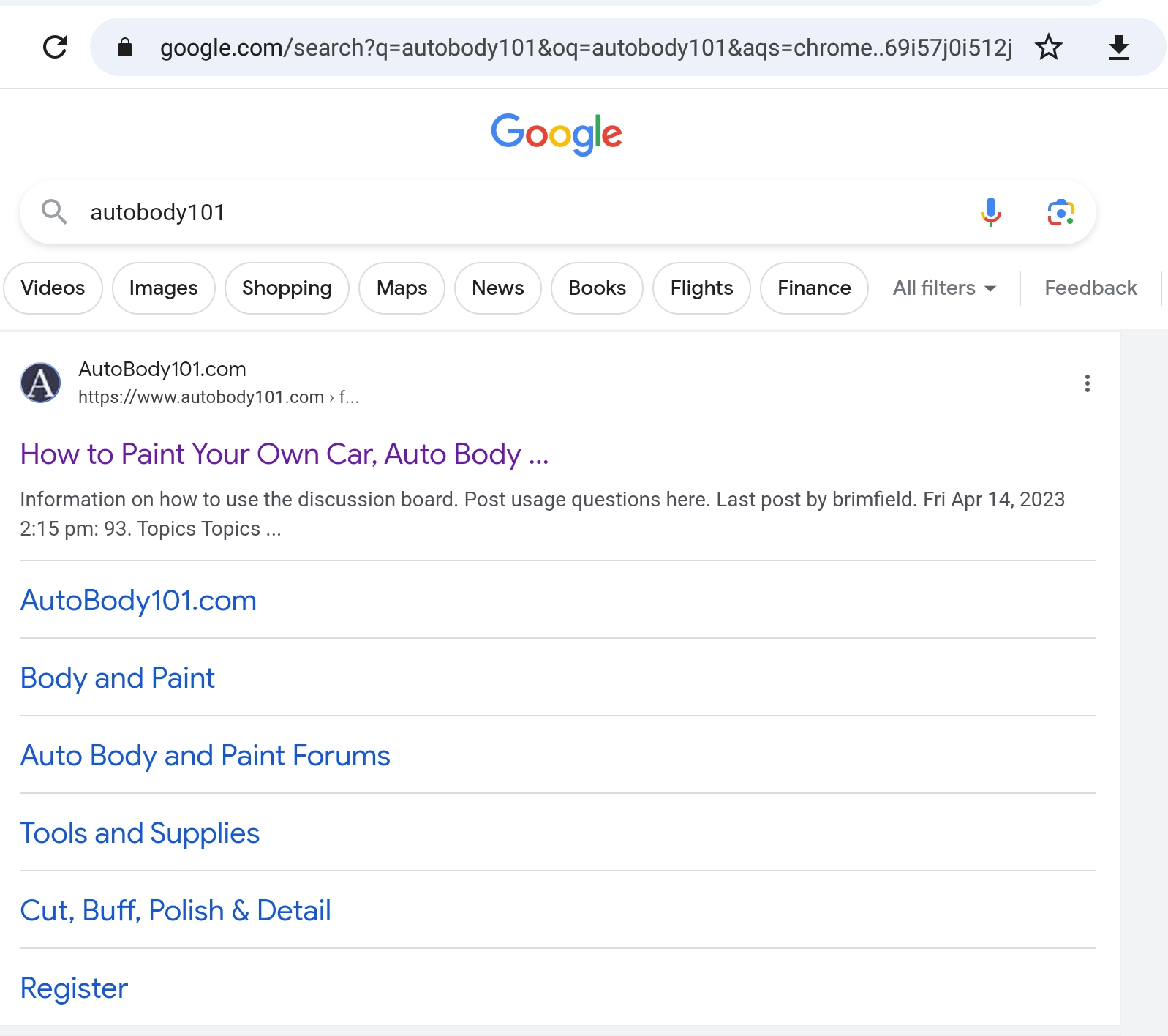Start voice search with the microphone icon
Screen dimensions: 1168x1036
point(991,212)
